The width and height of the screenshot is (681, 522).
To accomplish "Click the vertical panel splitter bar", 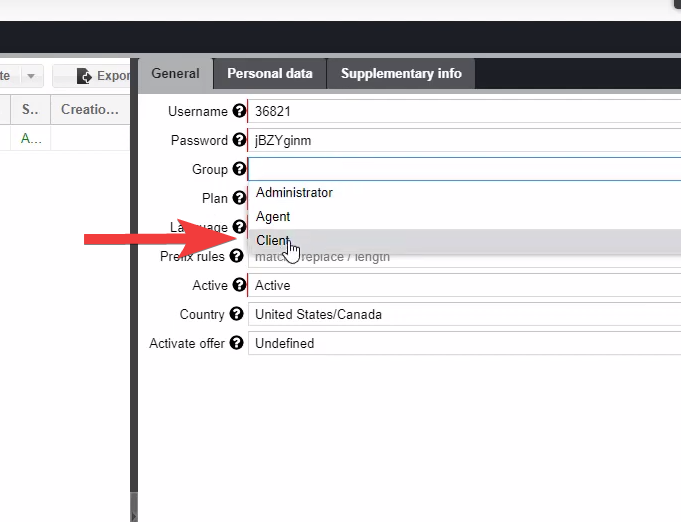I will point(134,290).
